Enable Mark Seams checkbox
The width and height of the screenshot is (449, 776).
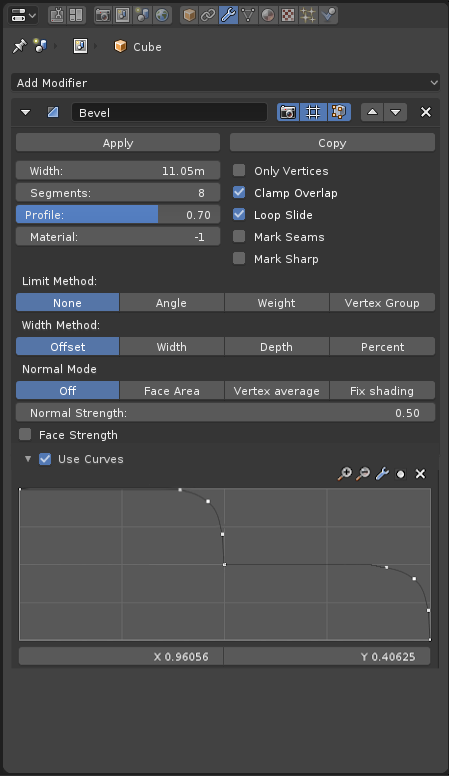pos(239,236)
